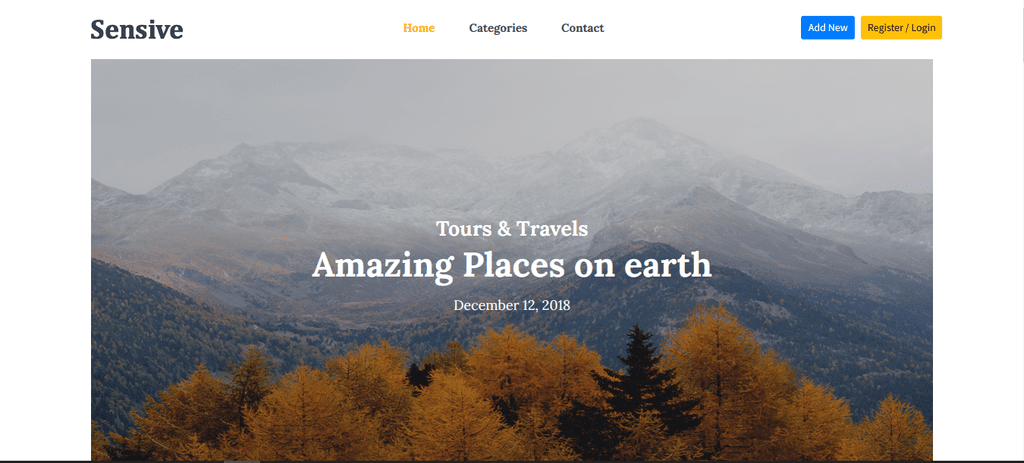Click the blue Add New button
Viewport: 1024px width, 463px height.
(x=827, y=27)
